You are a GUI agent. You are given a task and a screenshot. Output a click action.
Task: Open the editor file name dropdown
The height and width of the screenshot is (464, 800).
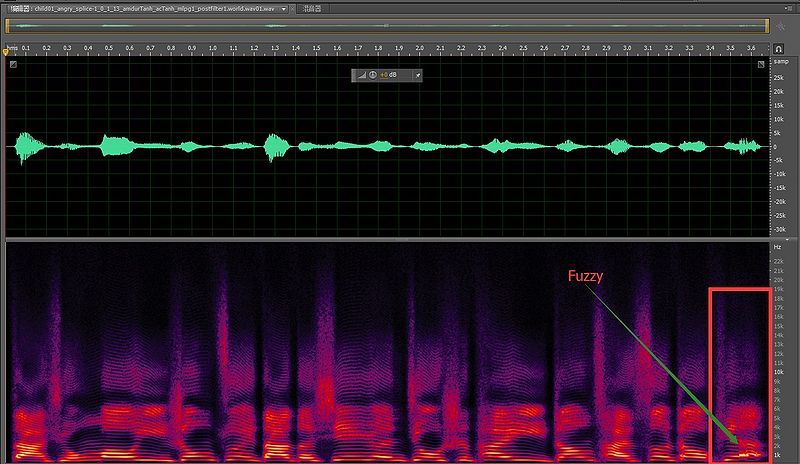(283, 7)
